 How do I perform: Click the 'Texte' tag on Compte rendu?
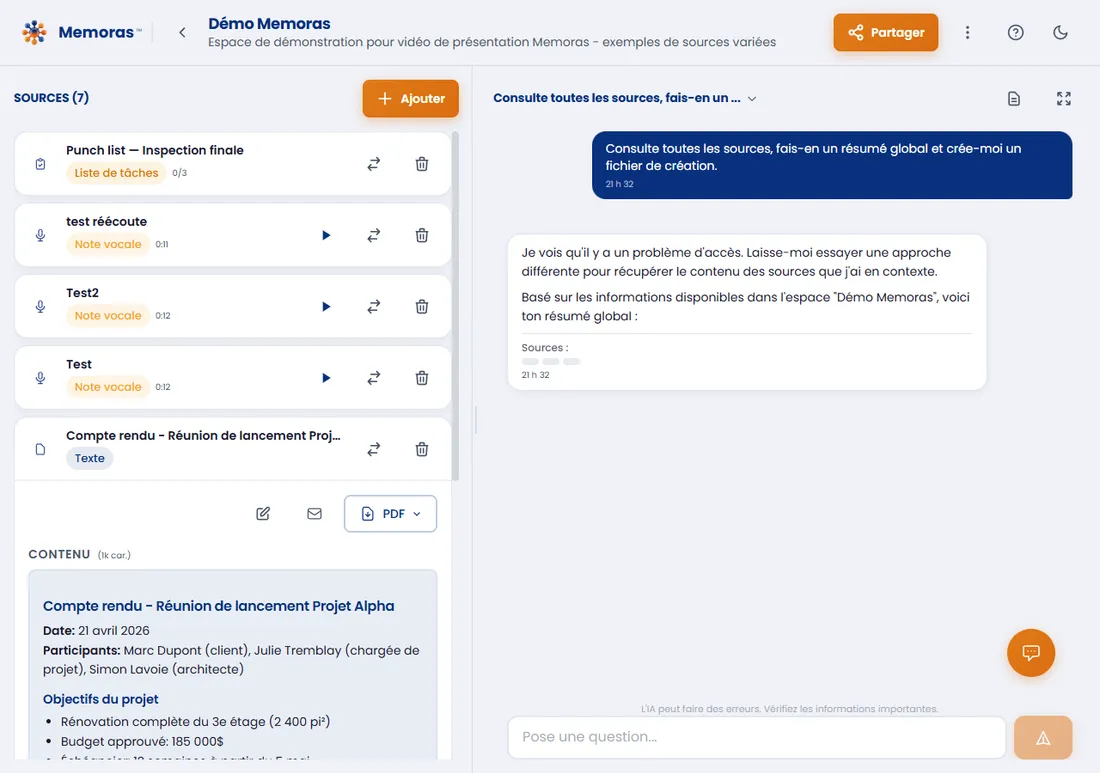(90, 458)
